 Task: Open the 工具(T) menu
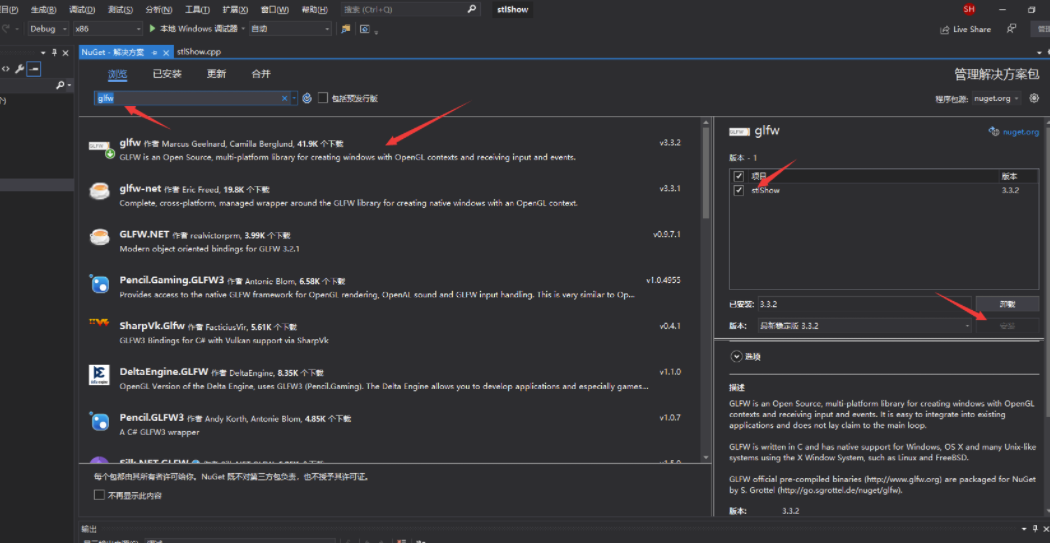196,9
